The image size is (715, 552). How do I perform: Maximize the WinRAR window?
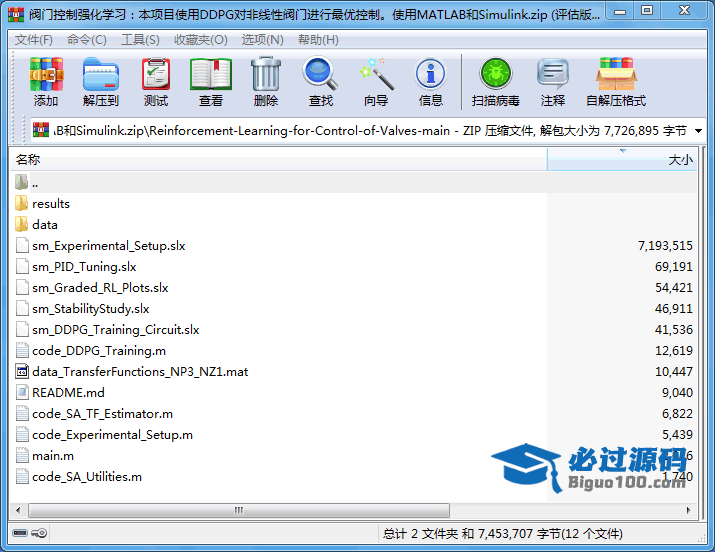(647, 12)
